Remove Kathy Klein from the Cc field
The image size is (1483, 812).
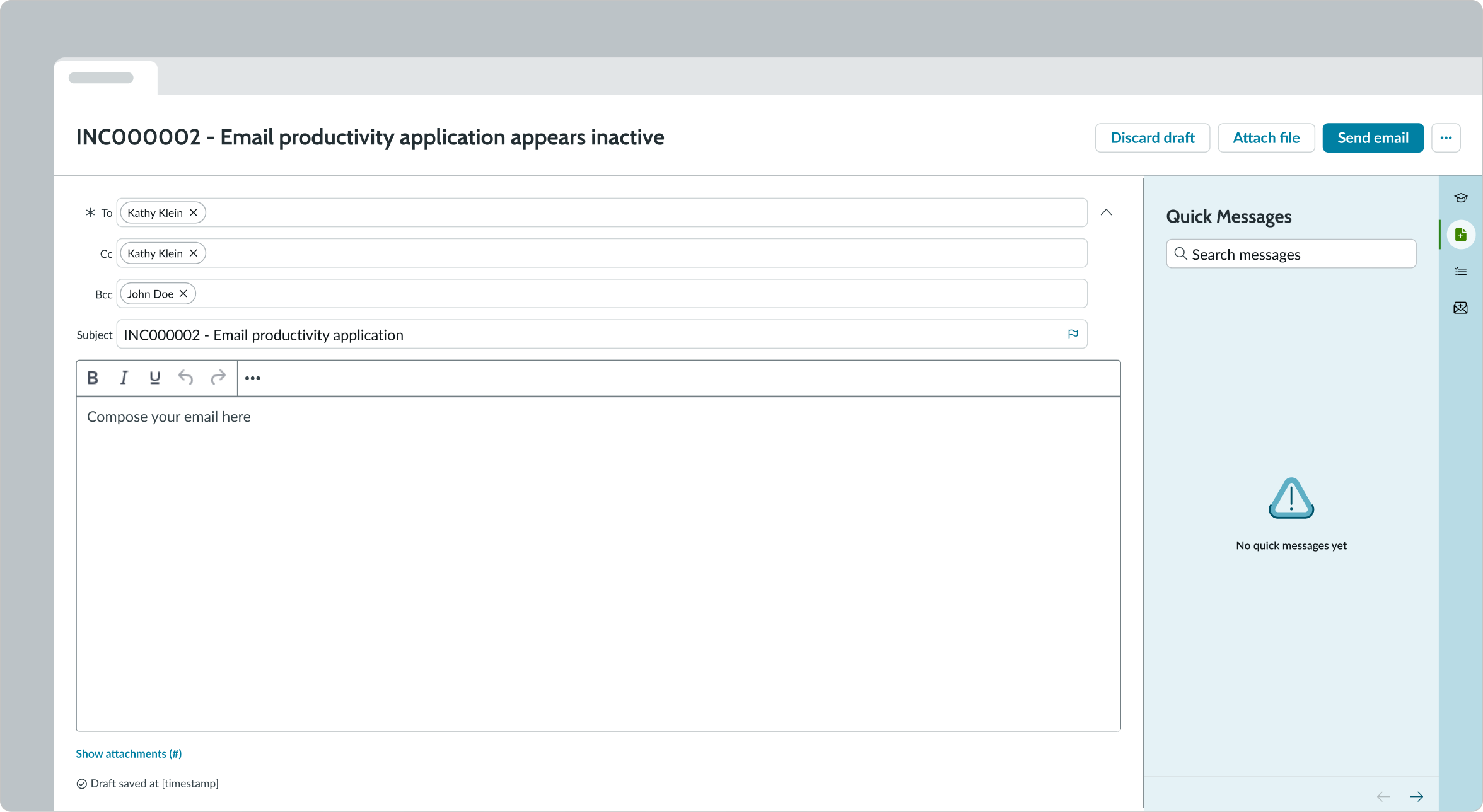[194, 253]
